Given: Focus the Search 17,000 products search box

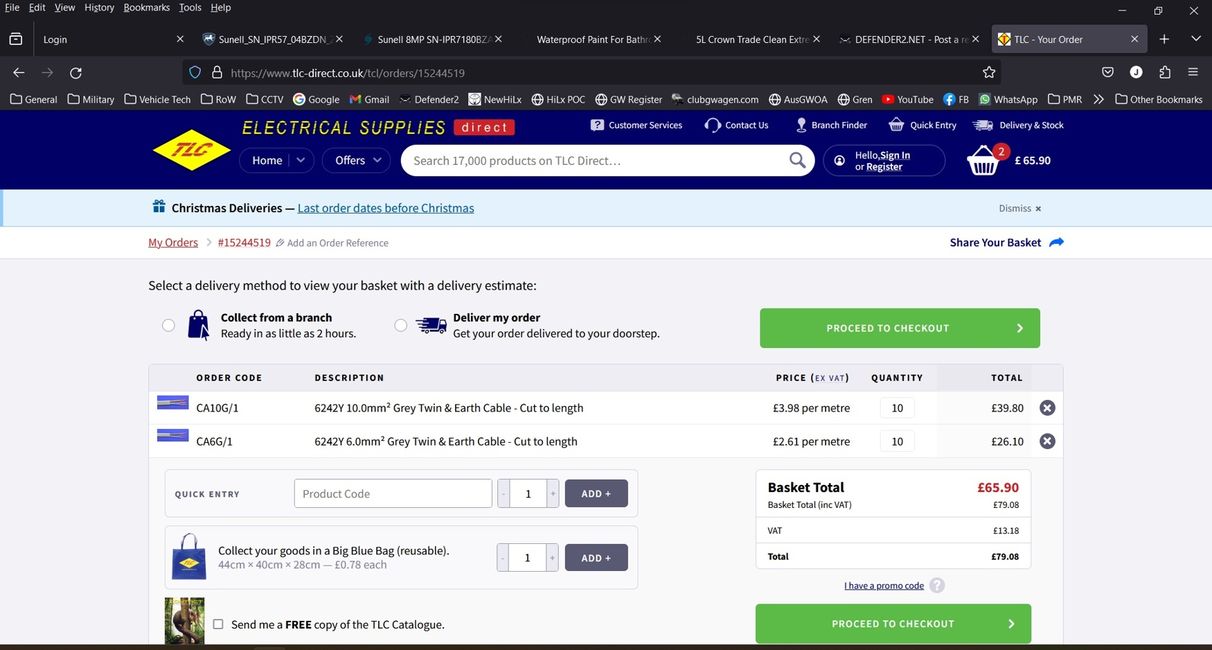Looking at the screenshot, I should pyautogui.click(x=597, y=160).
